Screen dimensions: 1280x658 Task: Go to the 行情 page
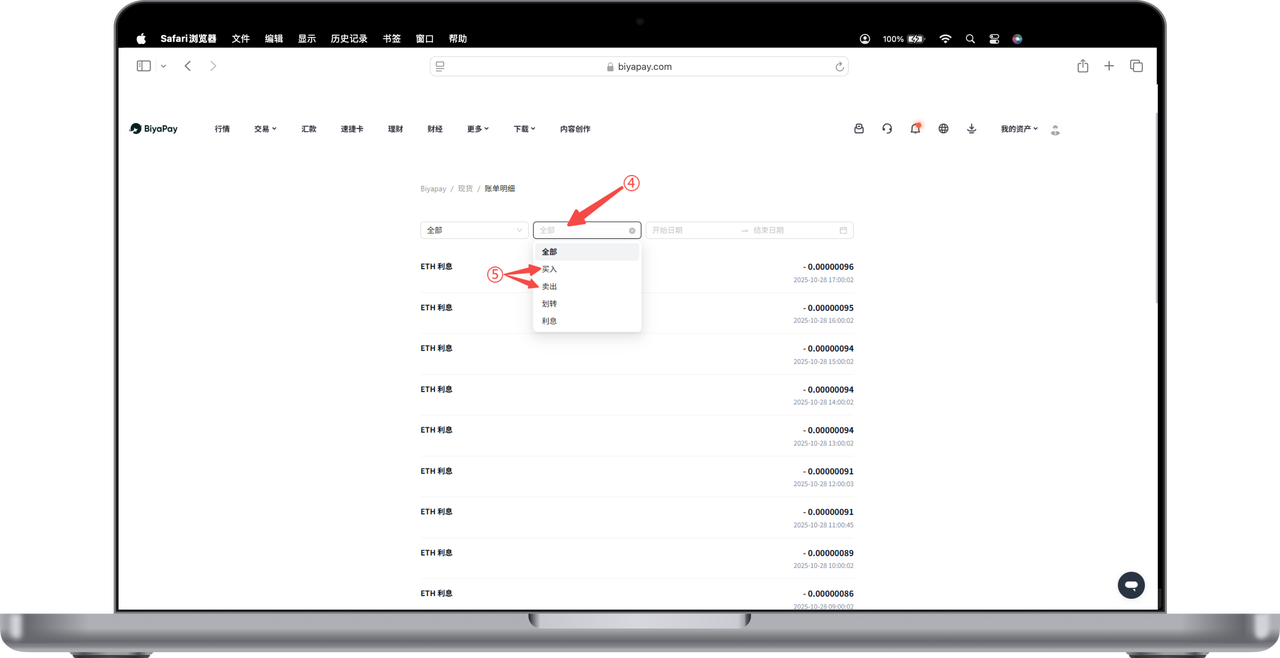click(x=222, y=129)
